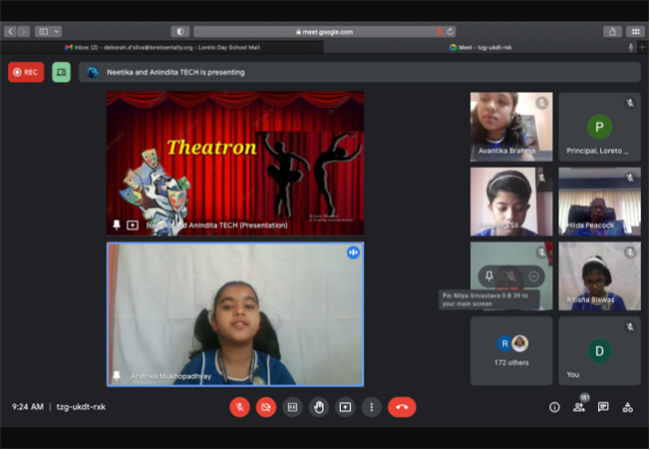
Task: Open chat with everyone panel
Action: [x=603, y=407]
